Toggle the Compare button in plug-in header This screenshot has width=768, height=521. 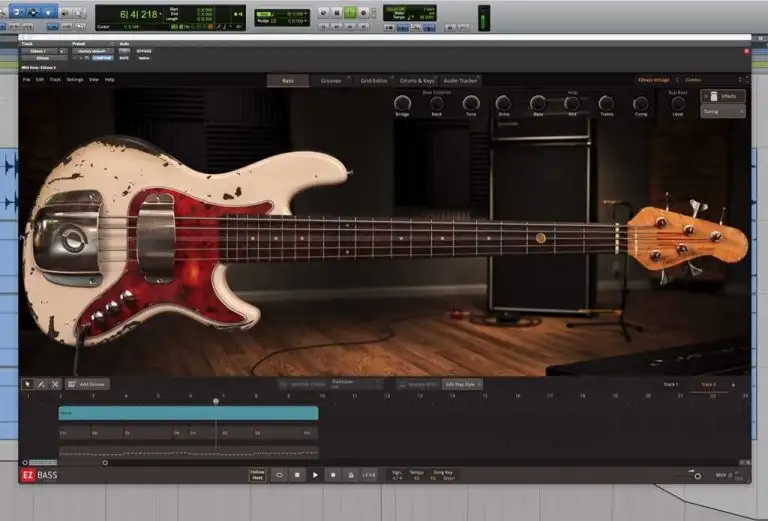click(102, 58)
